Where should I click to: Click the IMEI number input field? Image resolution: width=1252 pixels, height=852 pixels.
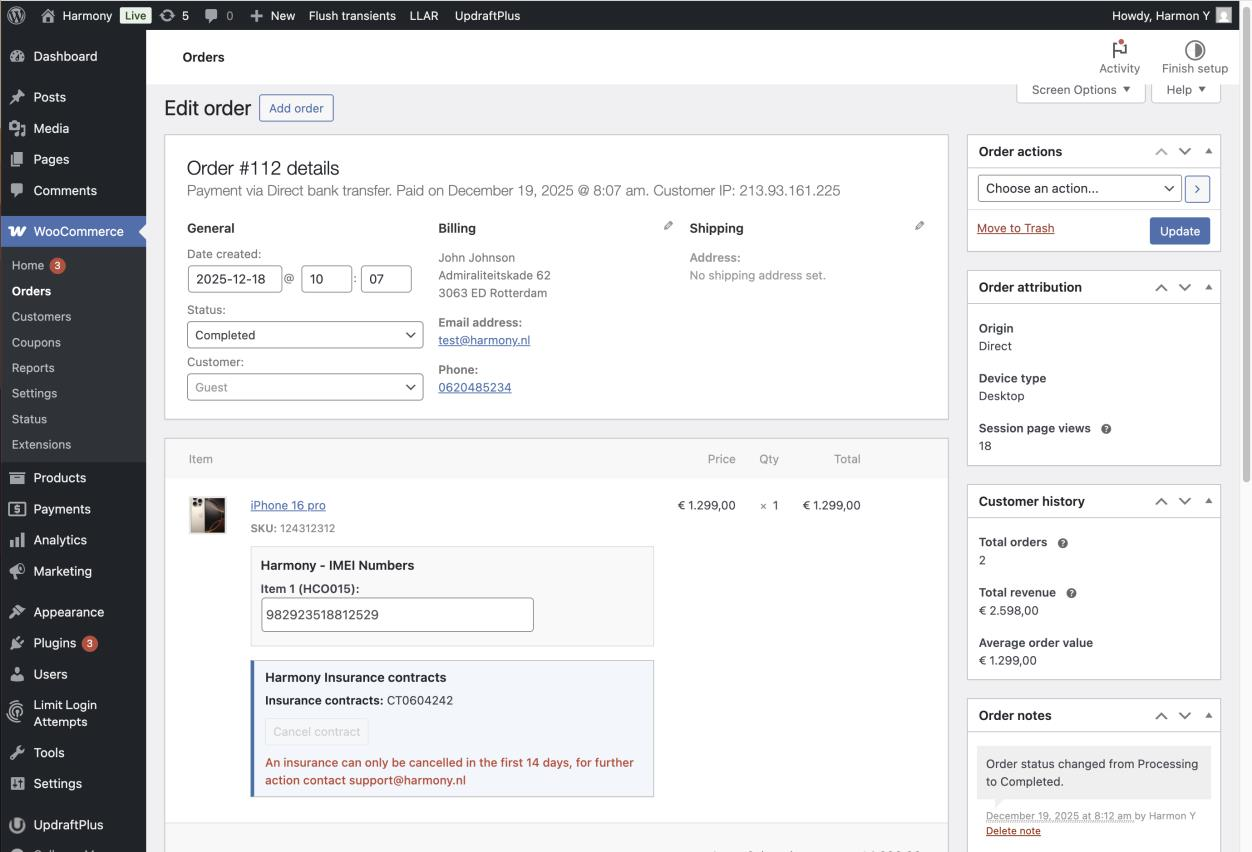tap(397, 615)
